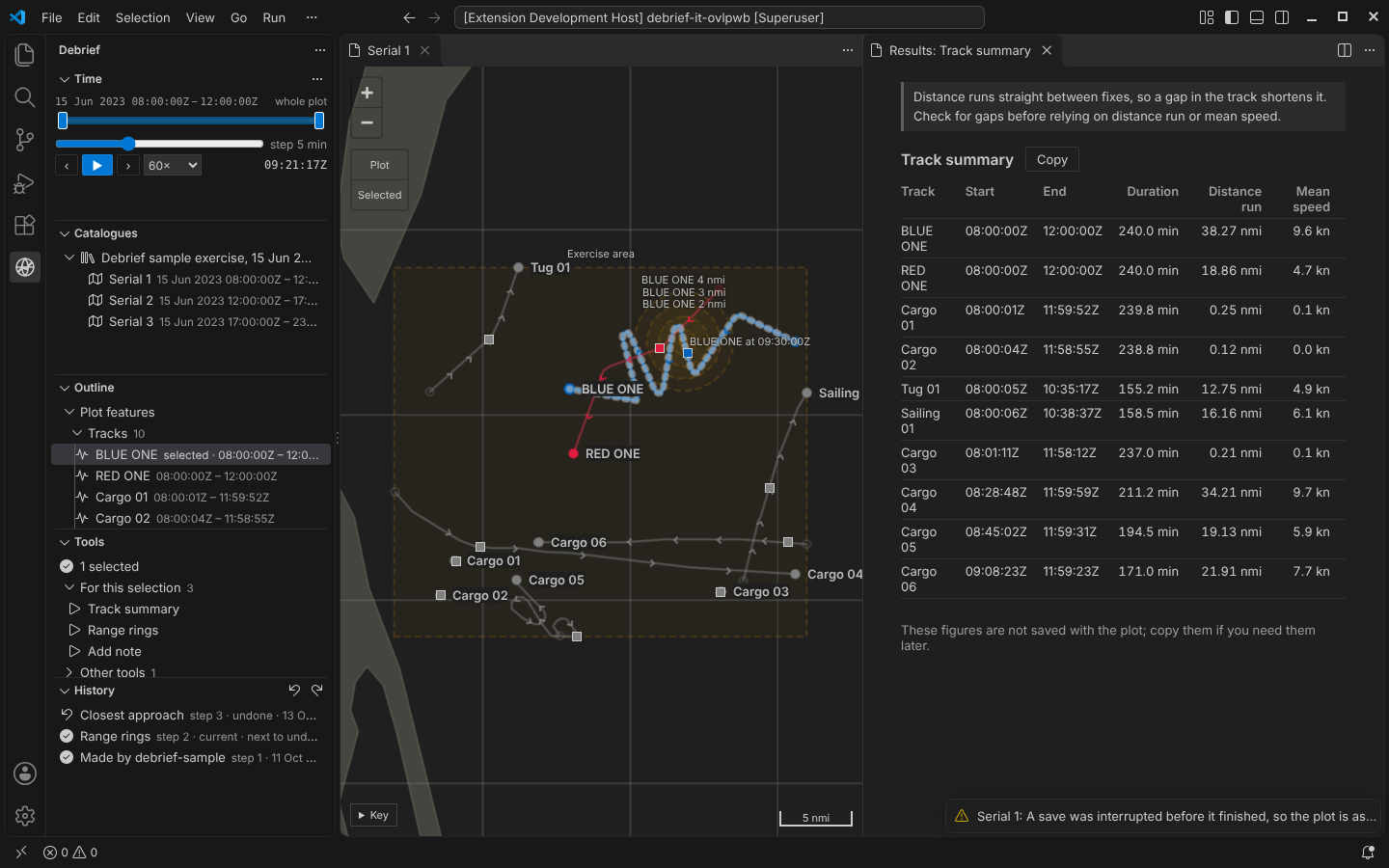Click the remote window status bar icon
Viewport: 1389px width, 868px height.
[21, 853]
